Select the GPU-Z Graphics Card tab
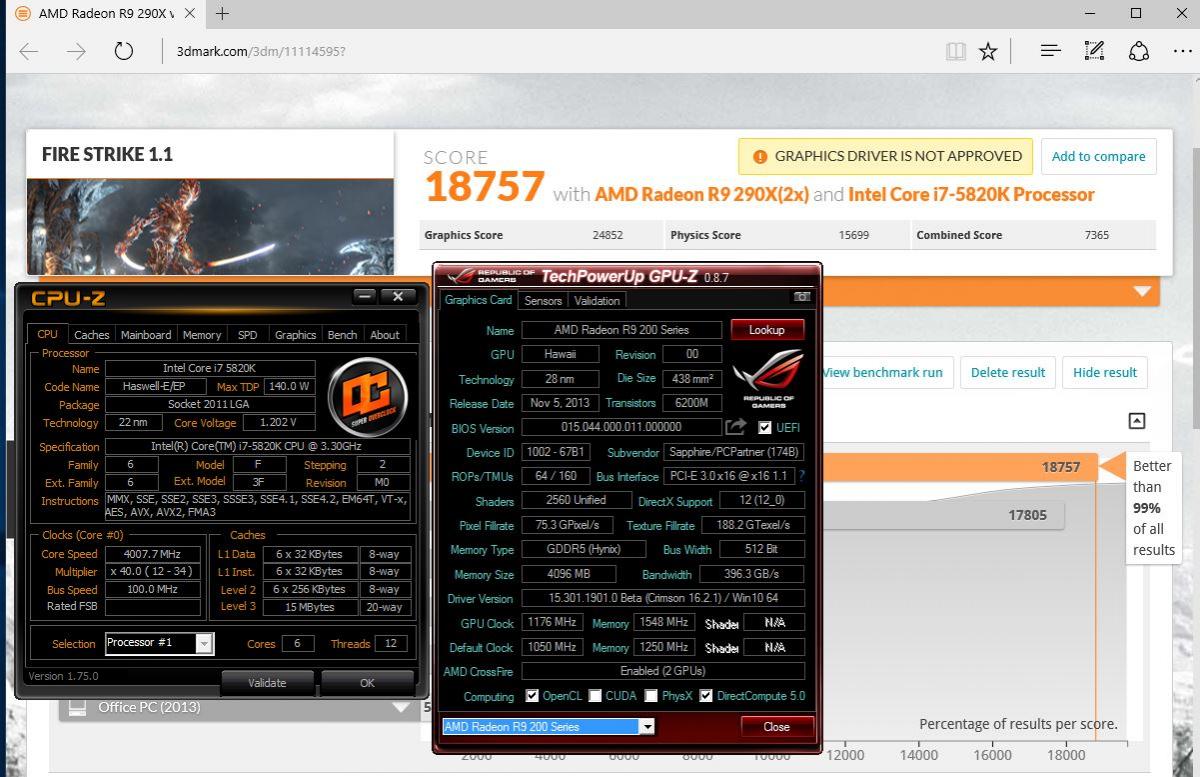The height and width of the screenshot is (777, 1200). (478, 300)
